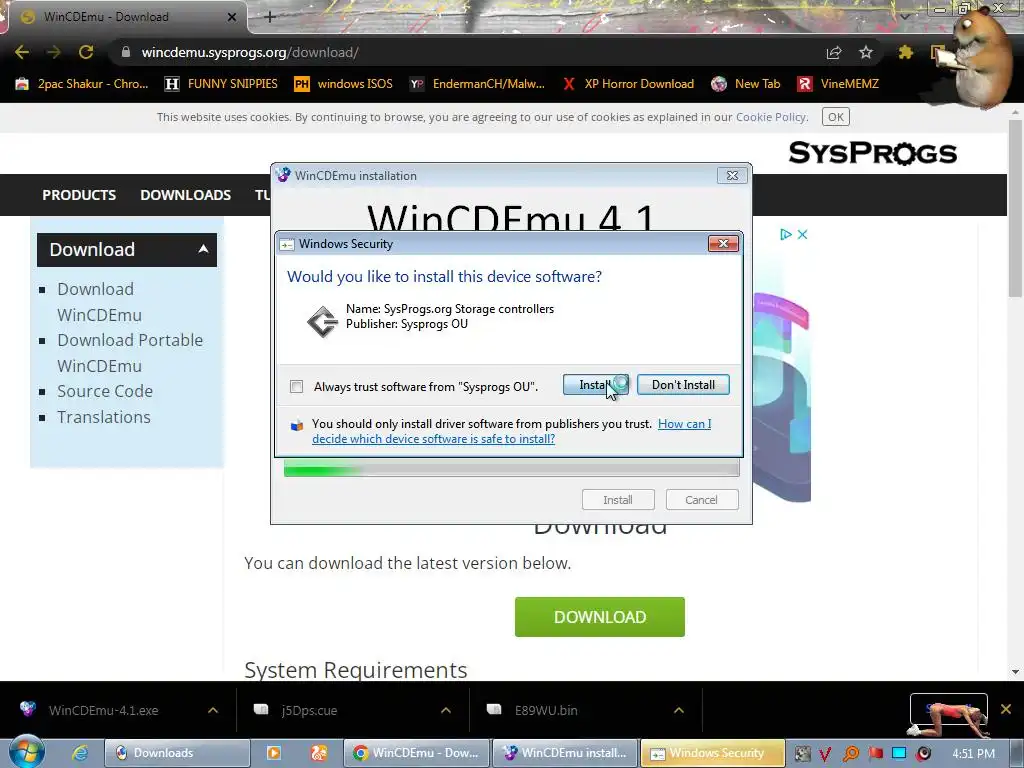Close the Windows Security dialog
The image size is (1024, 768).
click(x=723, y=244)
